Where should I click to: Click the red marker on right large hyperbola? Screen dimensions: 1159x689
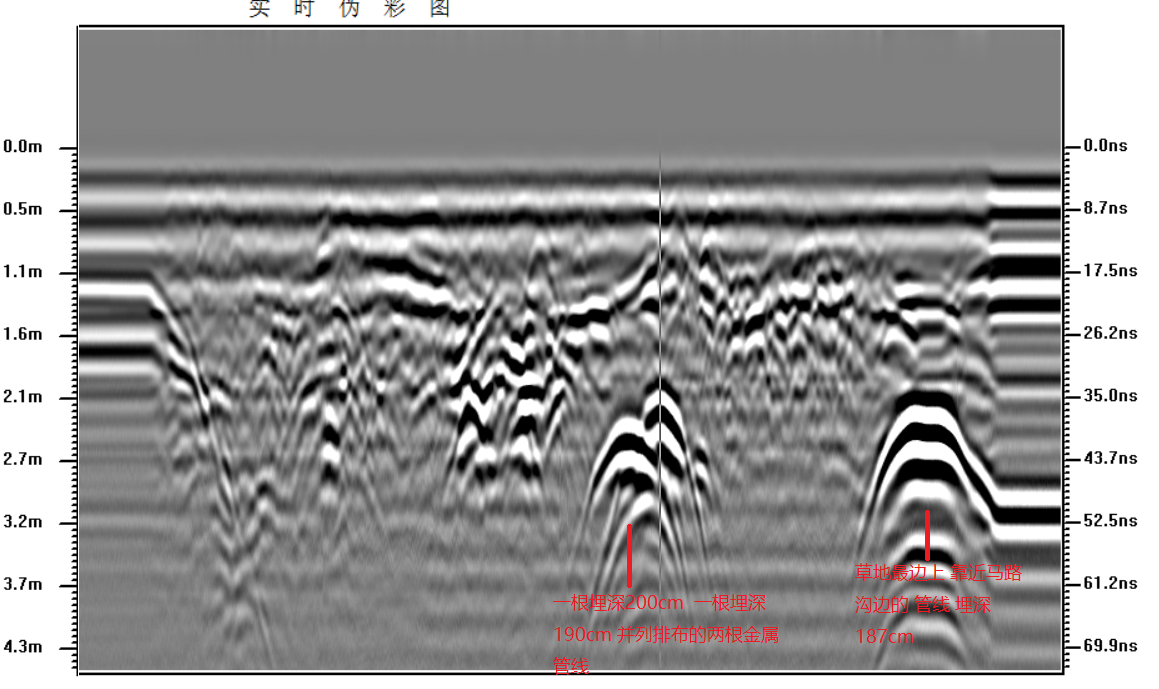point(927,535)
